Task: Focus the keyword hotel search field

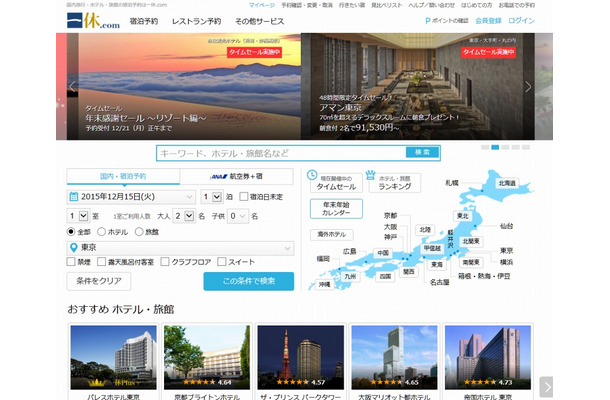Action: [281, 153]
